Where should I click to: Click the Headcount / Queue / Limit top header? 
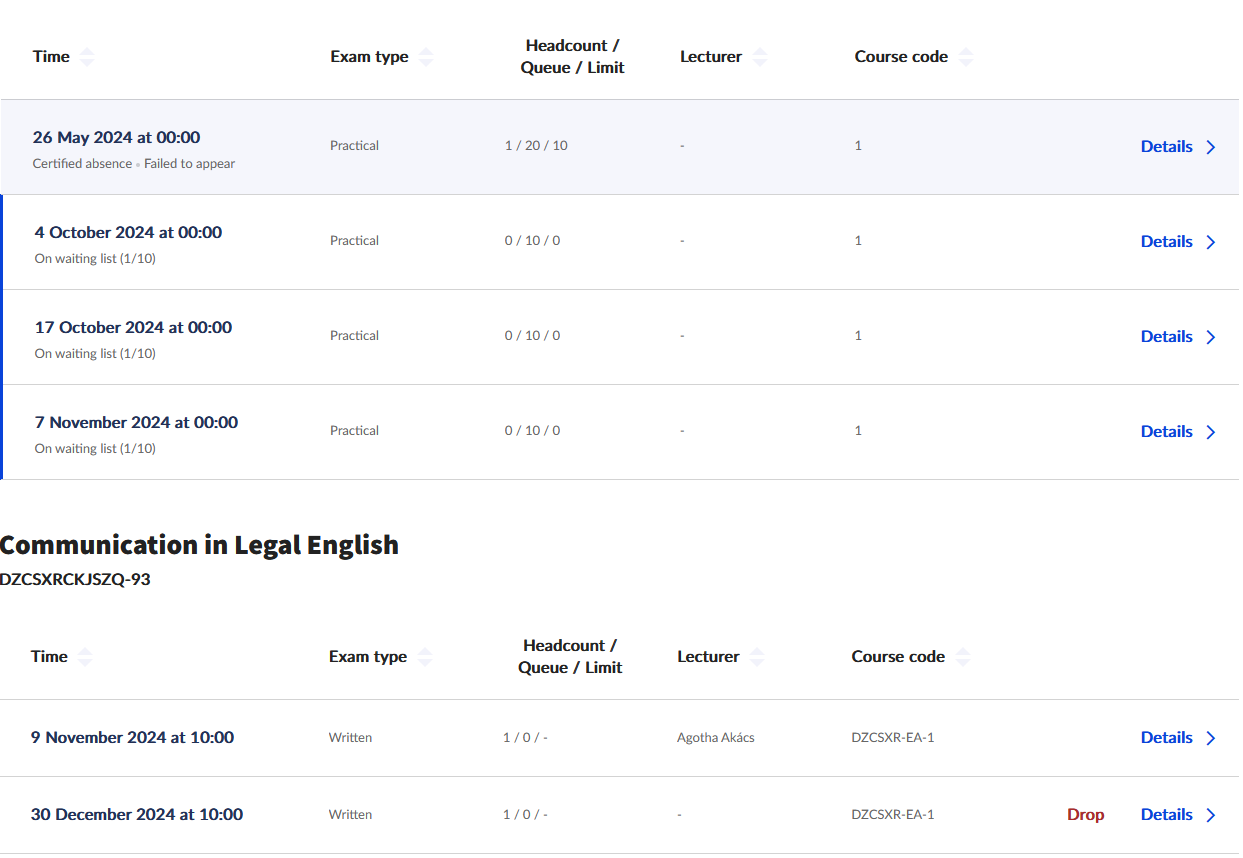click(572, 57)
